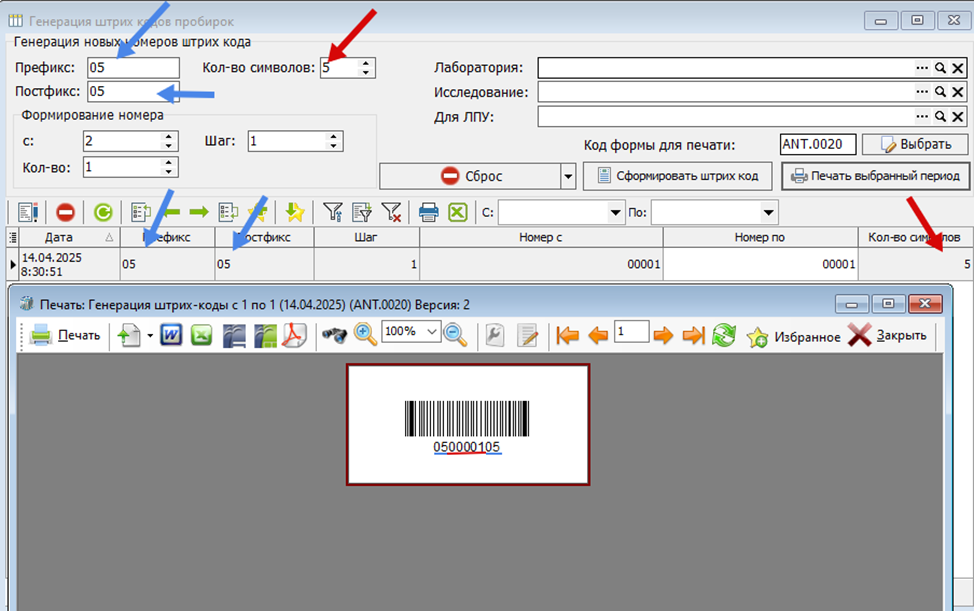Click the Постфикс input field
The image size is (974, 611).
134,92
